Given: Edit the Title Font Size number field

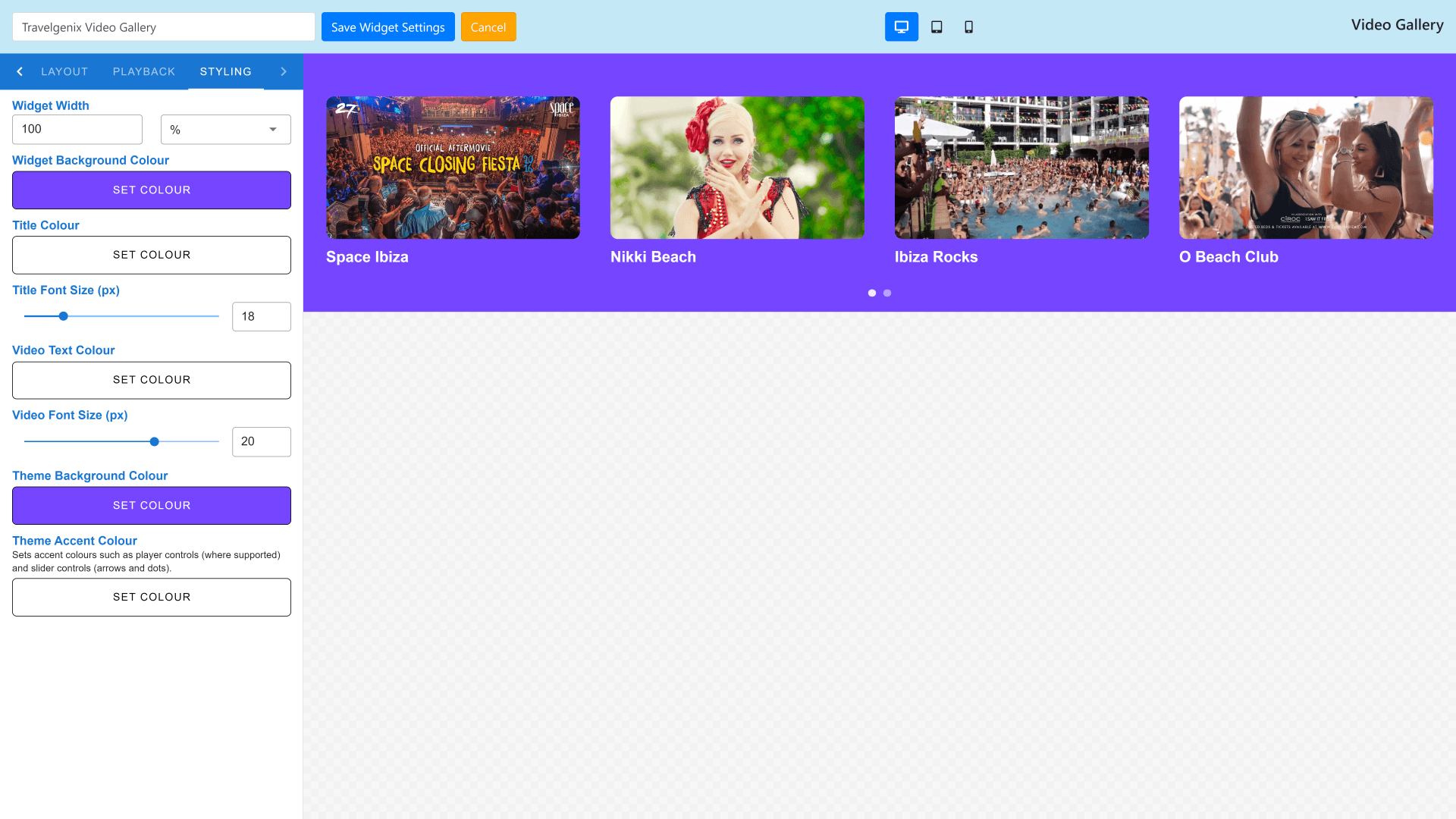Looking at the screenshot, I should point(262,316).
